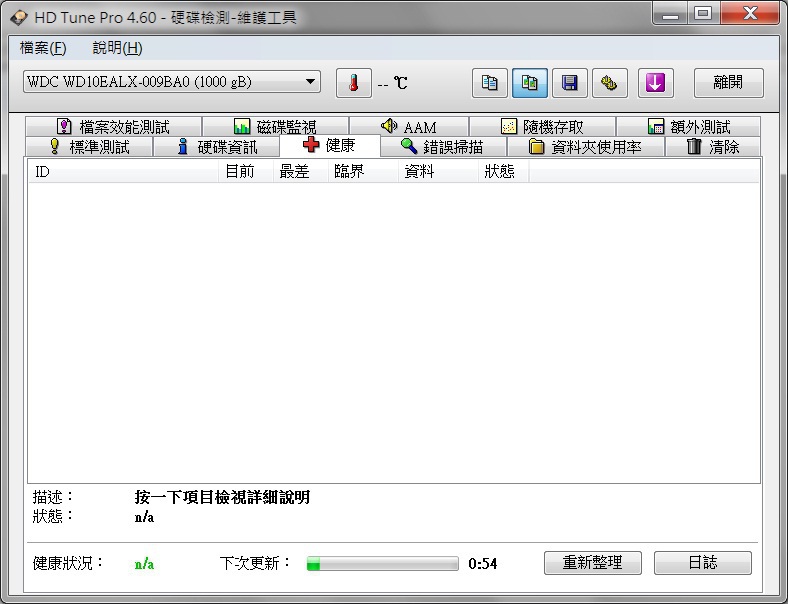The height and width of the screenshot is (604, 788).
Task: Click the HD Tune Pro title bar icon
Action: click(x=19, y=17)
